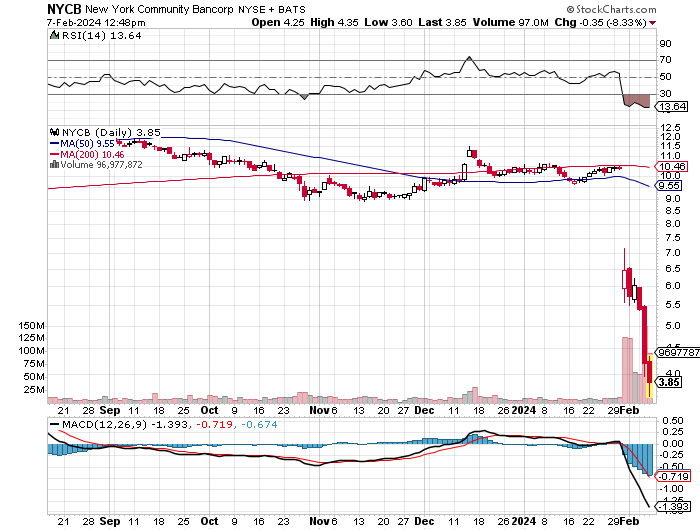Image resolution: width=700 pixels, height=530 pixels.
Task: Click the 'MACD(12,26,9)' legend label
Action: coord(104,425)
